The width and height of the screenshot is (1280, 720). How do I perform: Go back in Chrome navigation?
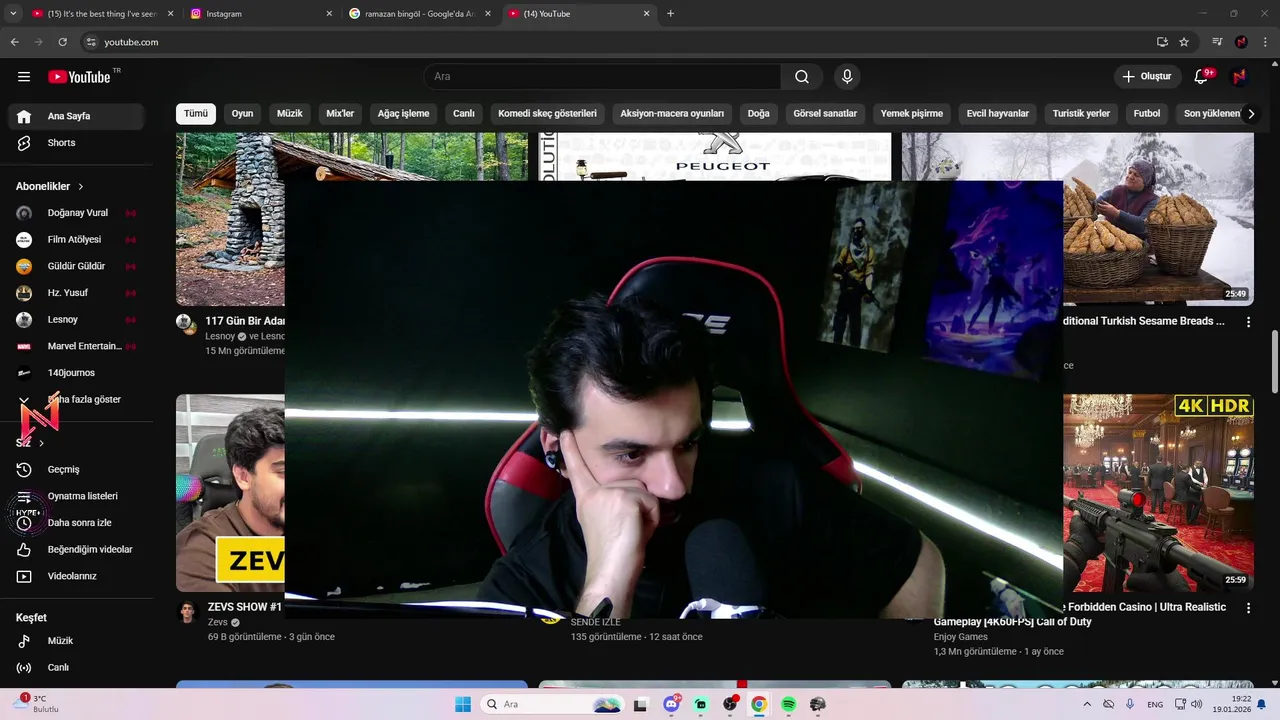tap(14, 42)
